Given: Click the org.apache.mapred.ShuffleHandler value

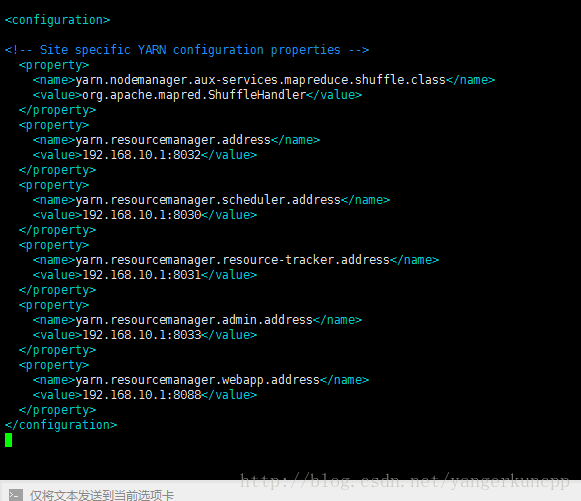Looking at the screenshot, I should pos(194,95).
